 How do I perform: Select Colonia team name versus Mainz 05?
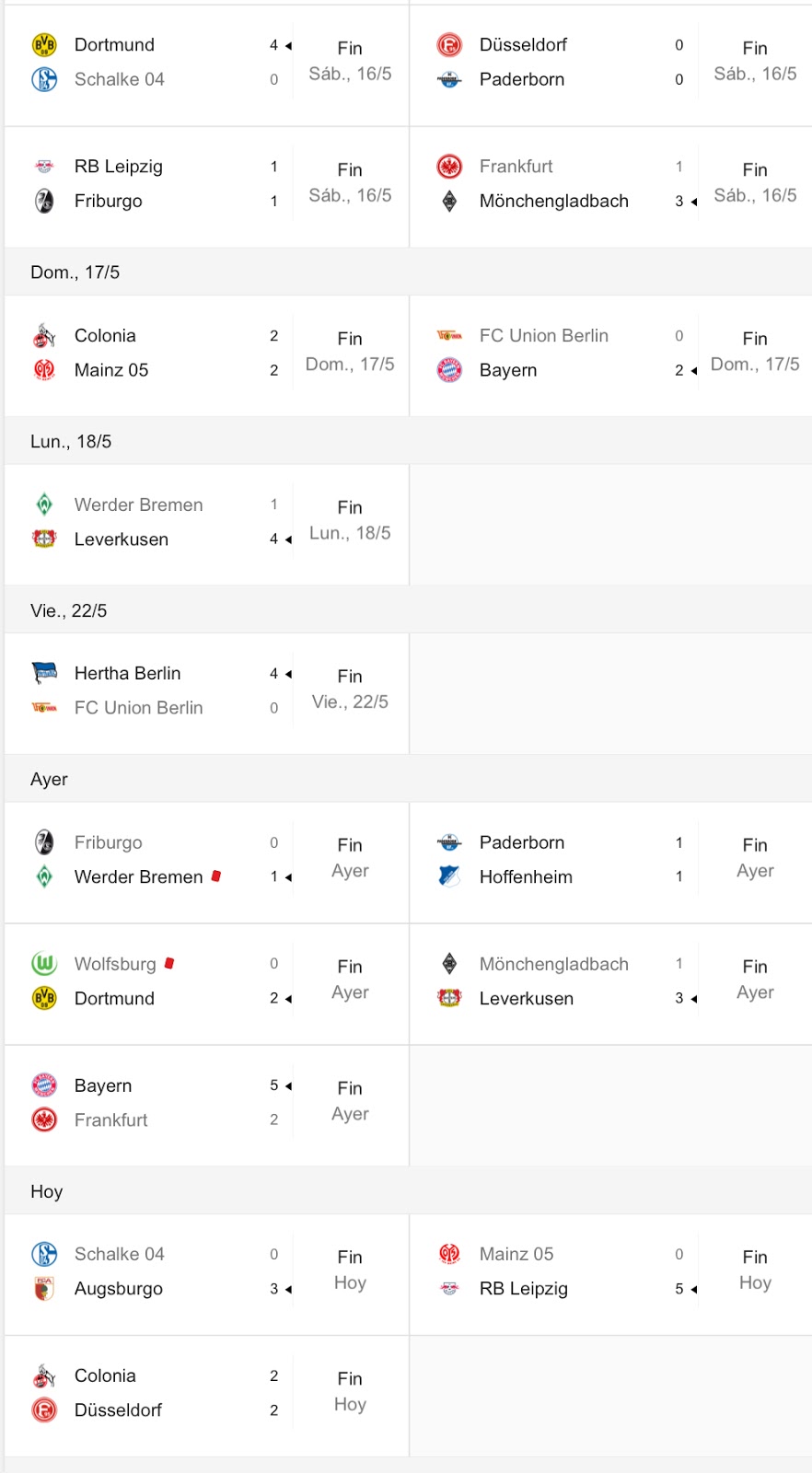tap(105, 336)
